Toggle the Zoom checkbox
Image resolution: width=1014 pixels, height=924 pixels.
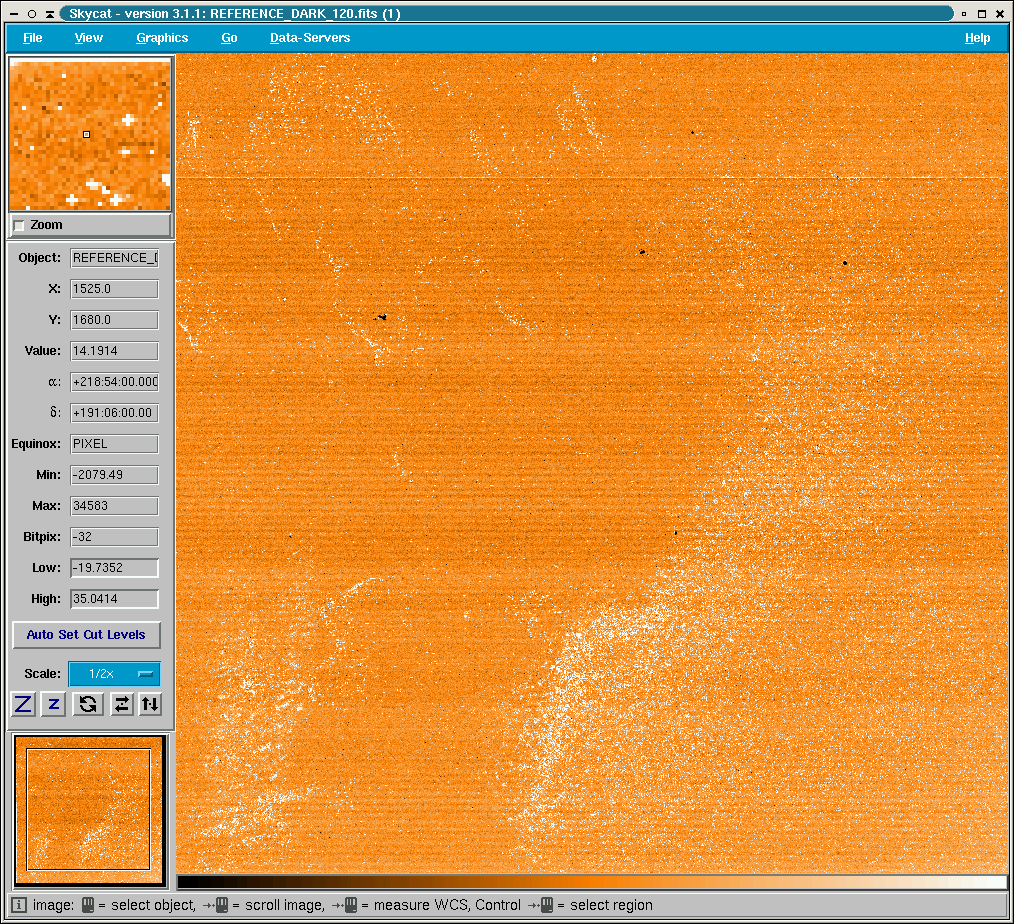[x=19, y=226]
